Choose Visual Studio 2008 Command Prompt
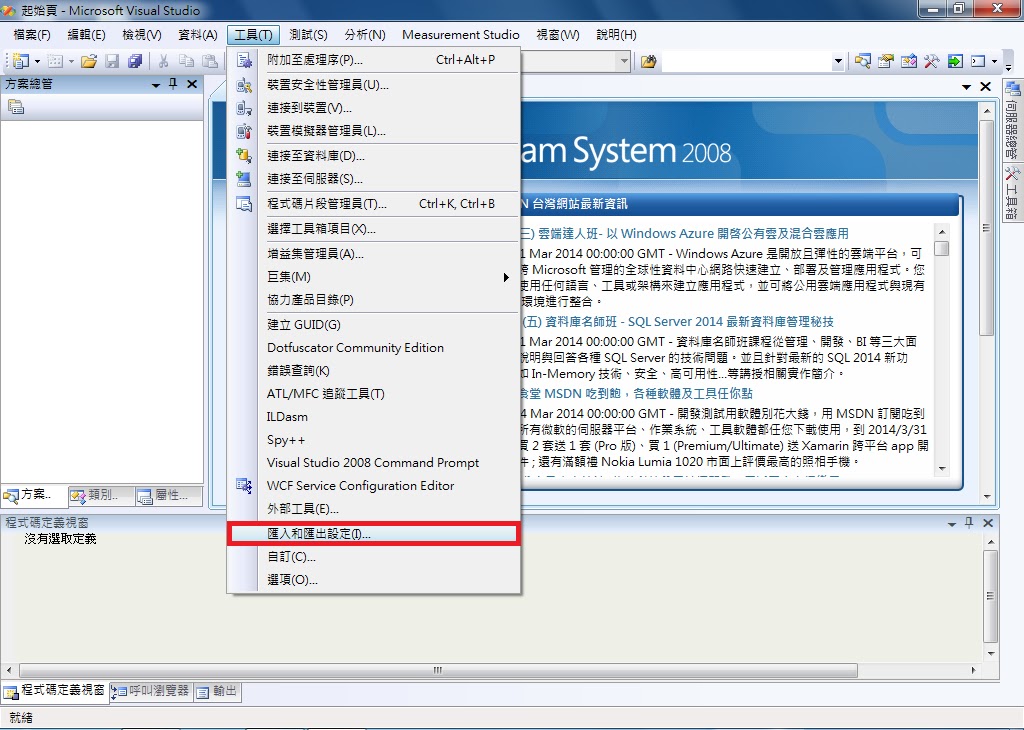Viewport: 1024px width, 730px height. point(373,462)
